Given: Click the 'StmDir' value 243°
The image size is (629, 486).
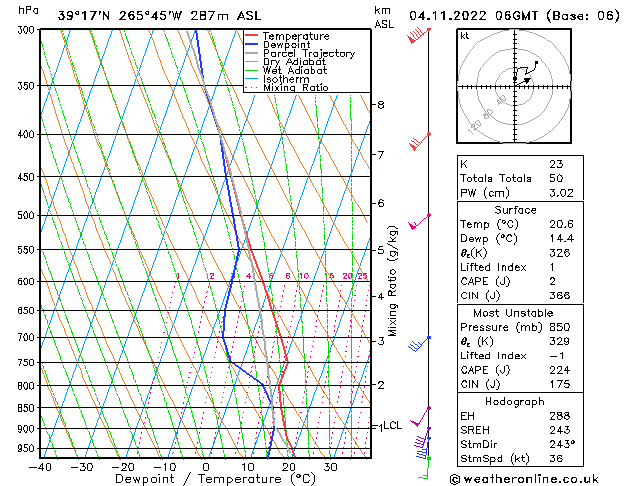Looking at the screenshot, I should point(562,444).
